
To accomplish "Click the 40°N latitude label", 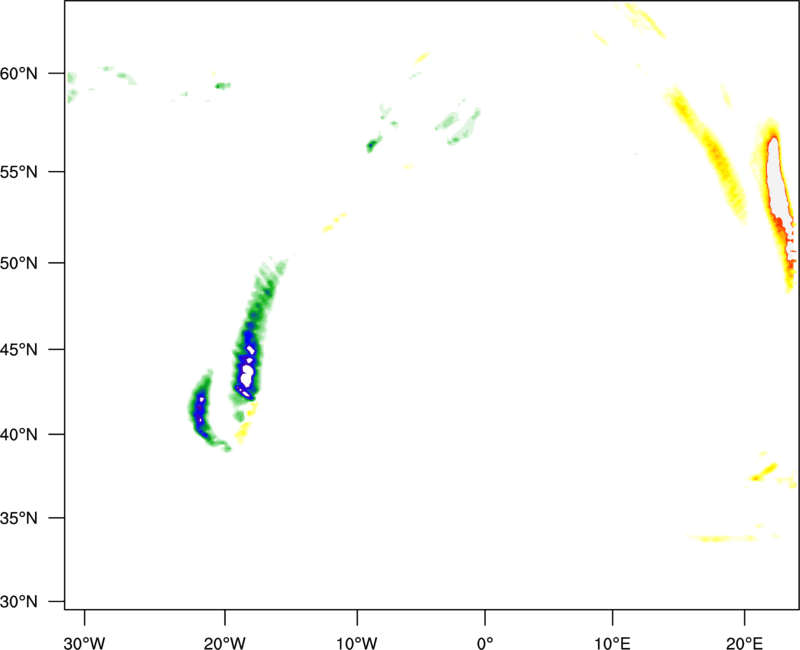I will (x=19, y=435).
